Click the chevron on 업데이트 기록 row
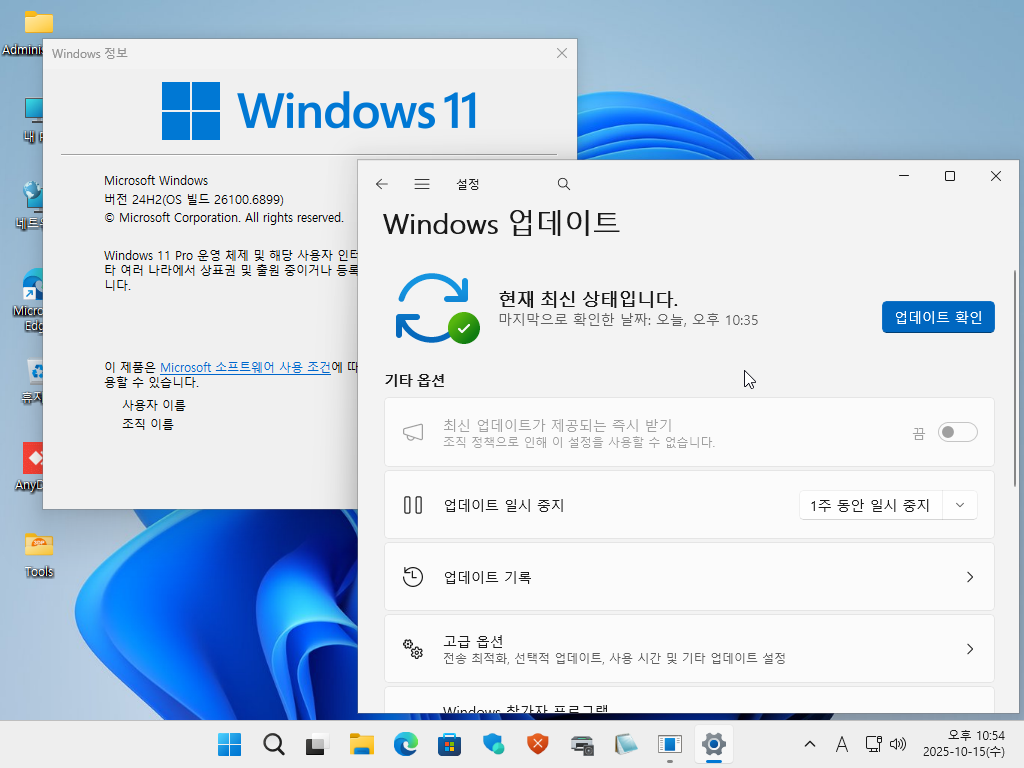 [970, 577]
